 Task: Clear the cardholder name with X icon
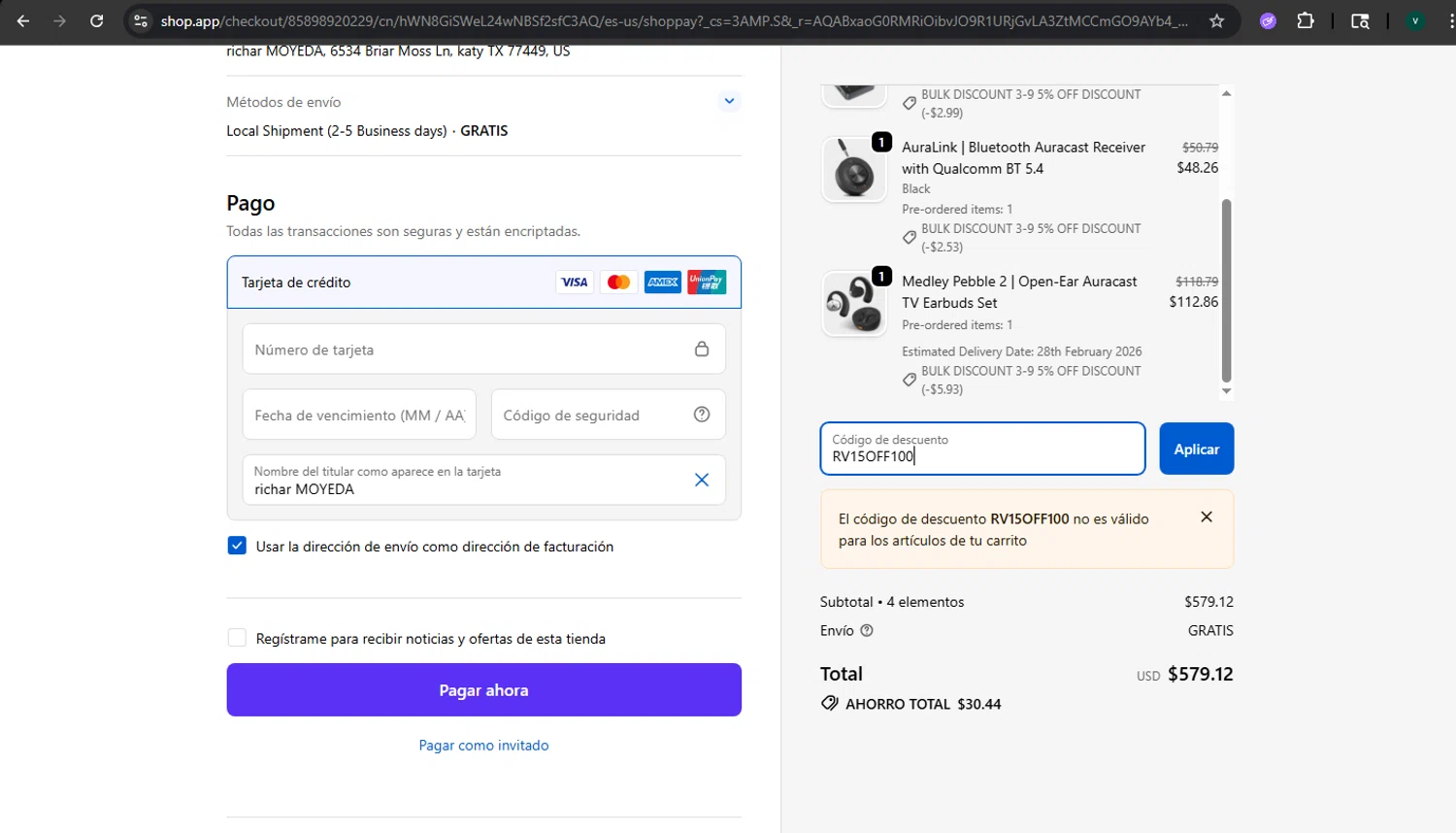pyautogui.click(x=702, y=480)
